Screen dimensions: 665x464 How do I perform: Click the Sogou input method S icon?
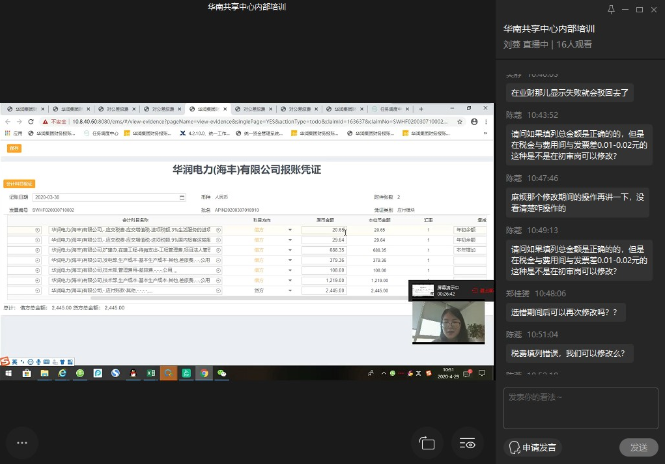click(x=5, y=361)
